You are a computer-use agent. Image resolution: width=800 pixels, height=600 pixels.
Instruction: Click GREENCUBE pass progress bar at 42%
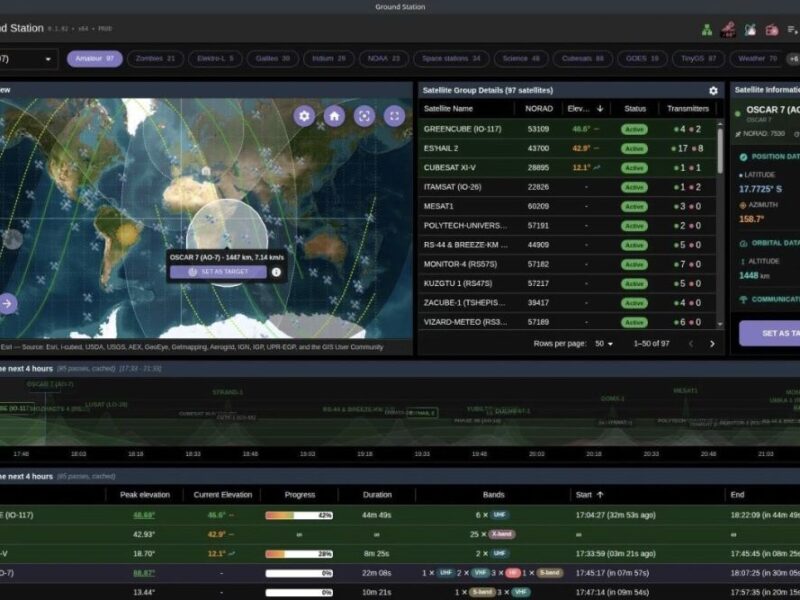(298, 515)
